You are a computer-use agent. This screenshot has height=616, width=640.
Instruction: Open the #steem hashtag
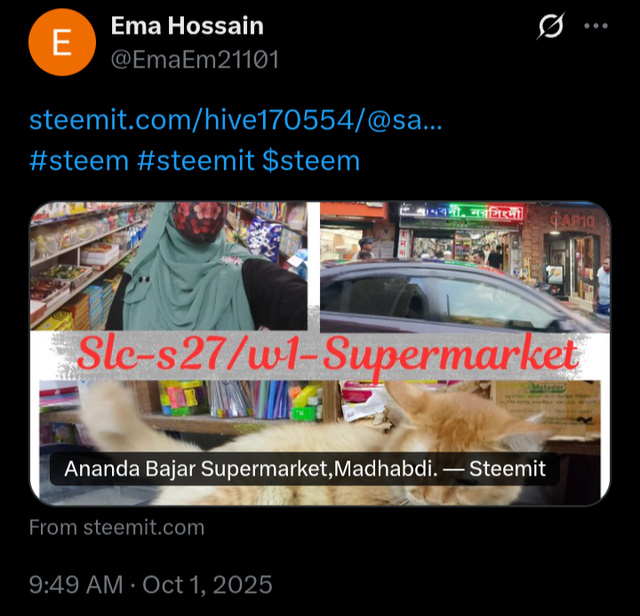(79, 161)
